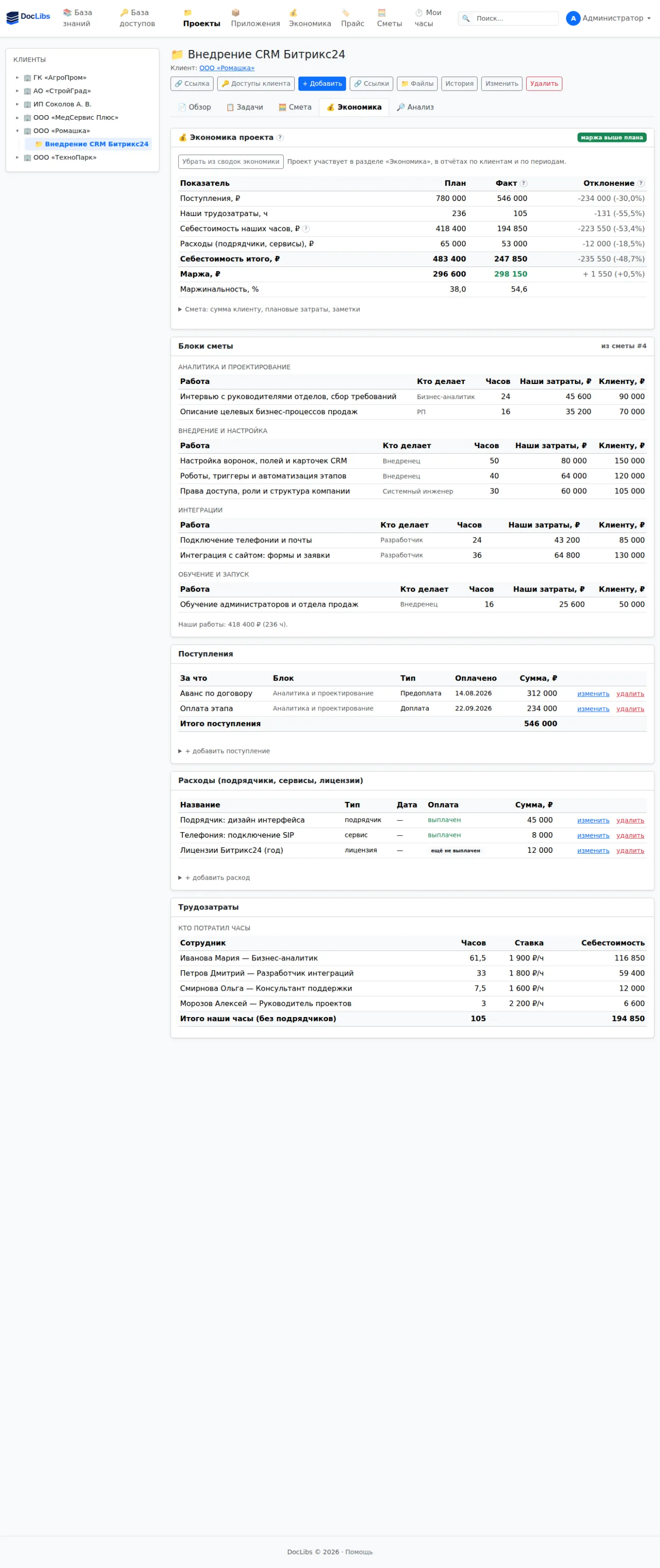
Task: Switch to the Смета tab
Action: click(295, 107)
